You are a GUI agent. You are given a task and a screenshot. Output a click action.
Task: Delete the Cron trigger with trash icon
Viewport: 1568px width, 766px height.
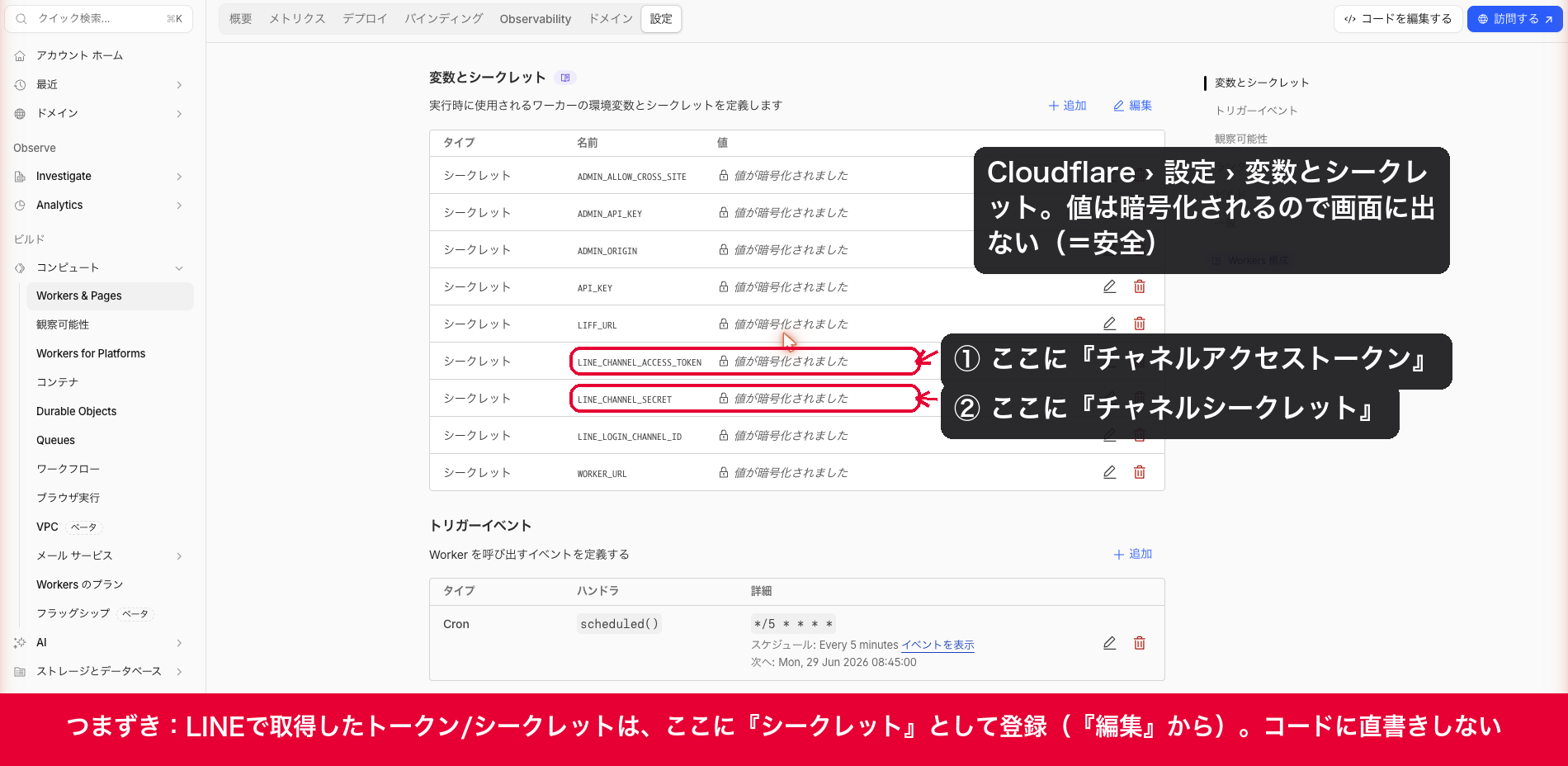point(1140,643)
